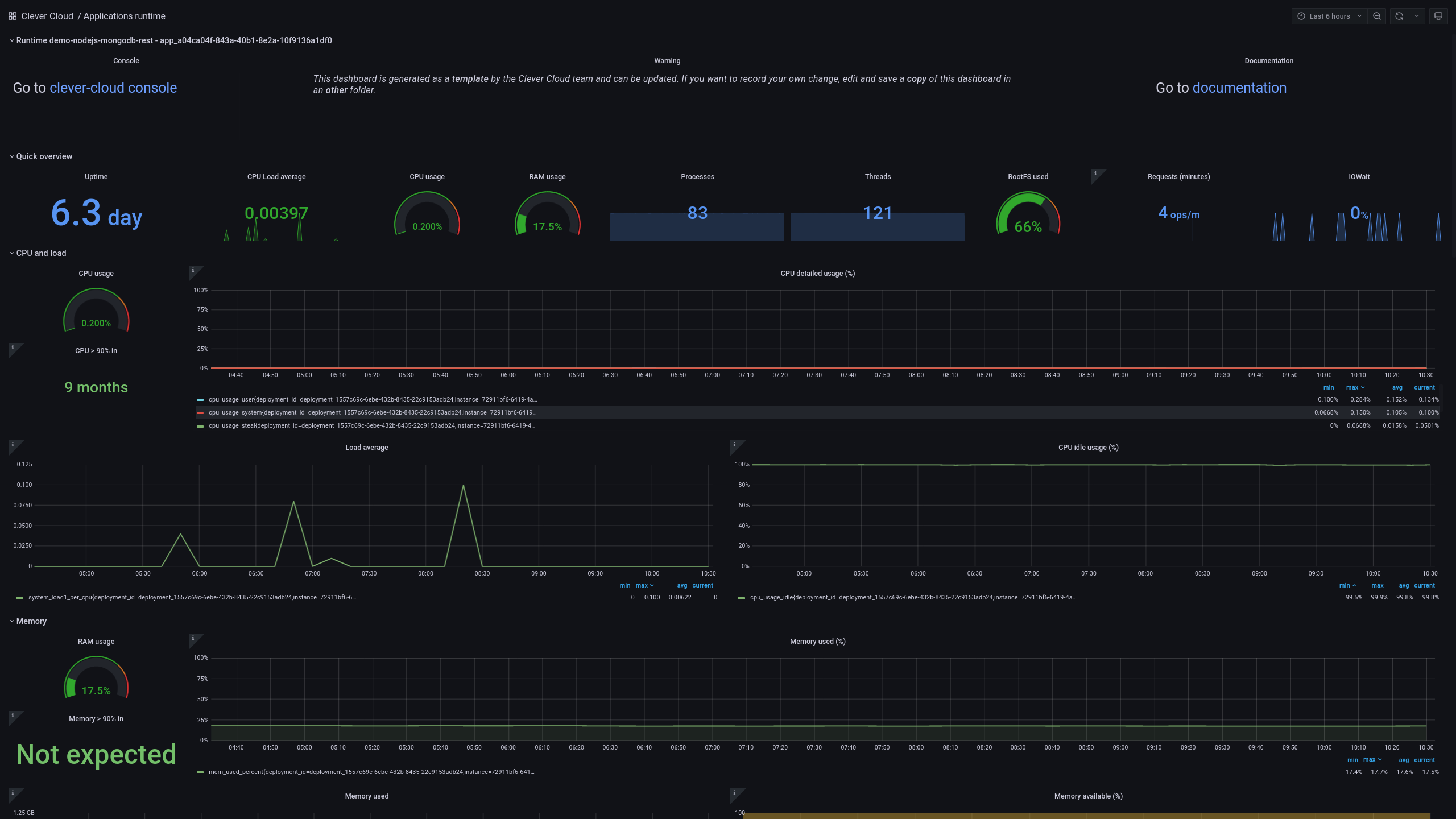1456x819 pixels.
Task: Expand the Memory section chevron
Action: click(11, 620)
